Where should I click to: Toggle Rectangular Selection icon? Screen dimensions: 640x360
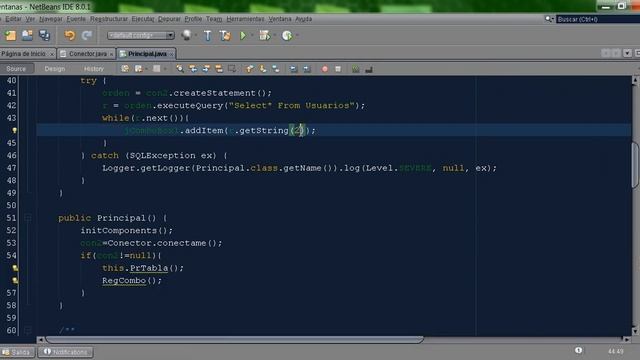pos(232,69)
